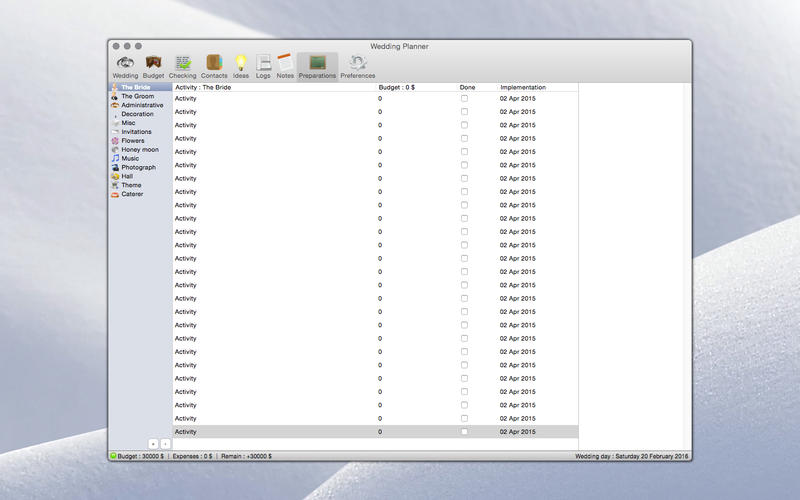The width and height of the screenshot is (800, 500).
Task: Select the Music note icon
Action: 115,158
